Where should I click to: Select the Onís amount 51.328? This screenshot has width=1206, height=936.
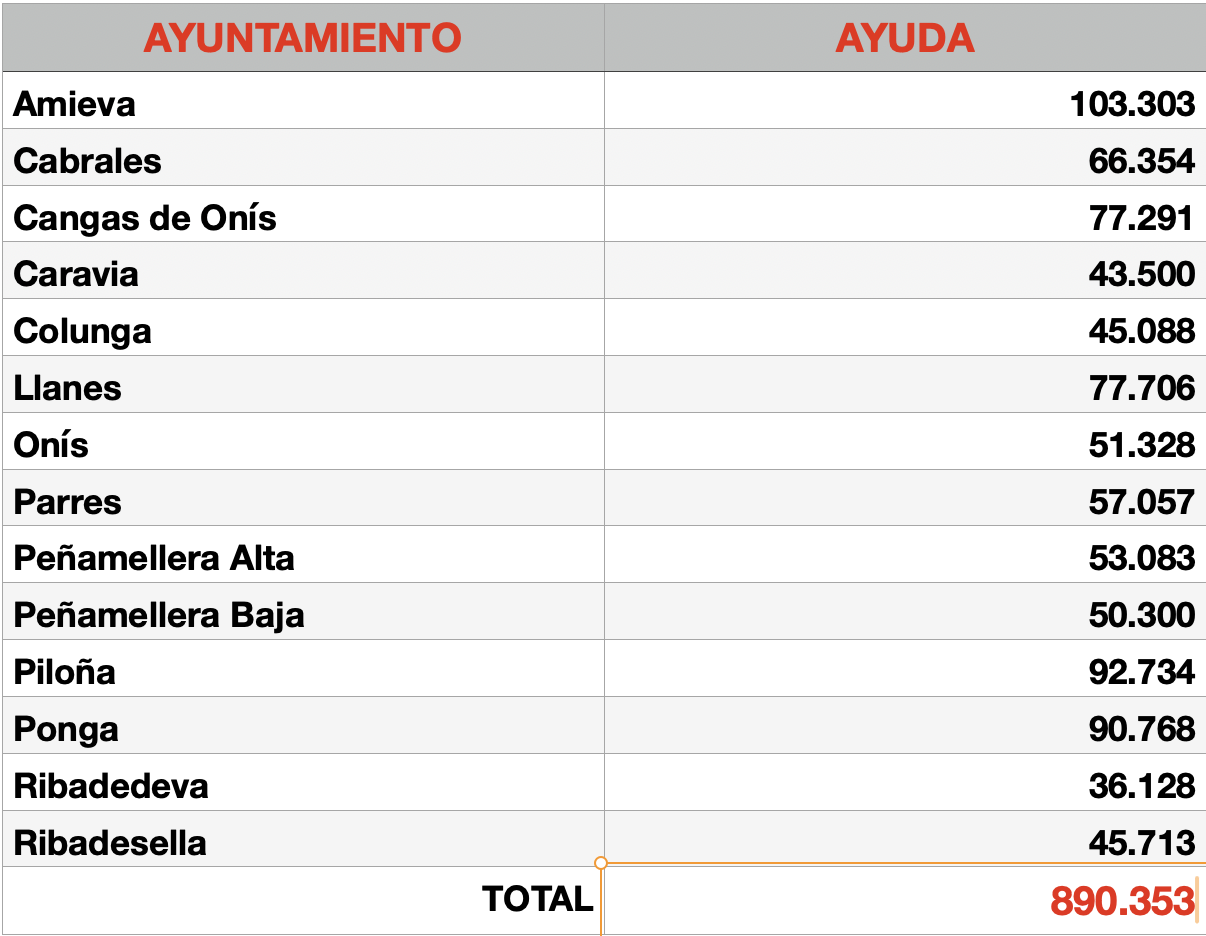pyautogui.click(x=1141, y=445)
